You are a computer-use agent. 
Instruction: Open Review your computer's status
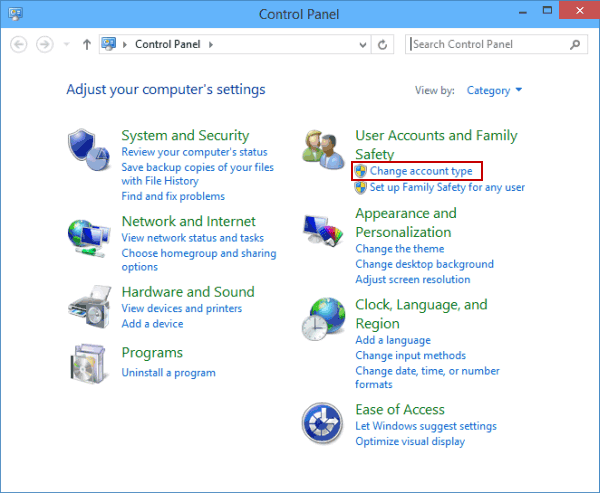tap(194, 152)
